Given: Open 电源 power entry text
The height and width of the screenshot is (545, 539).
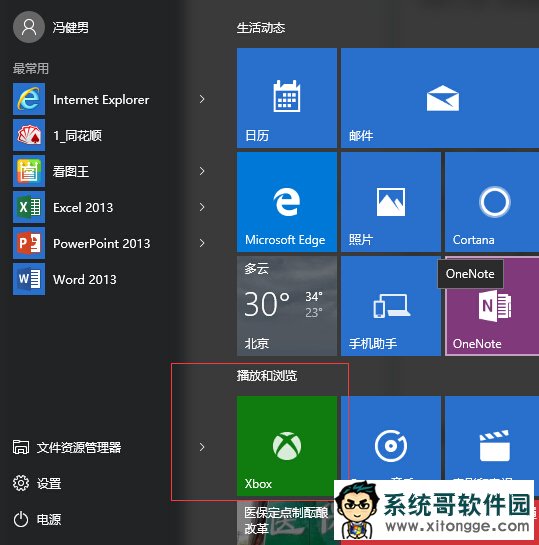Looking at the screenshot, I should (x=49, y=520).
